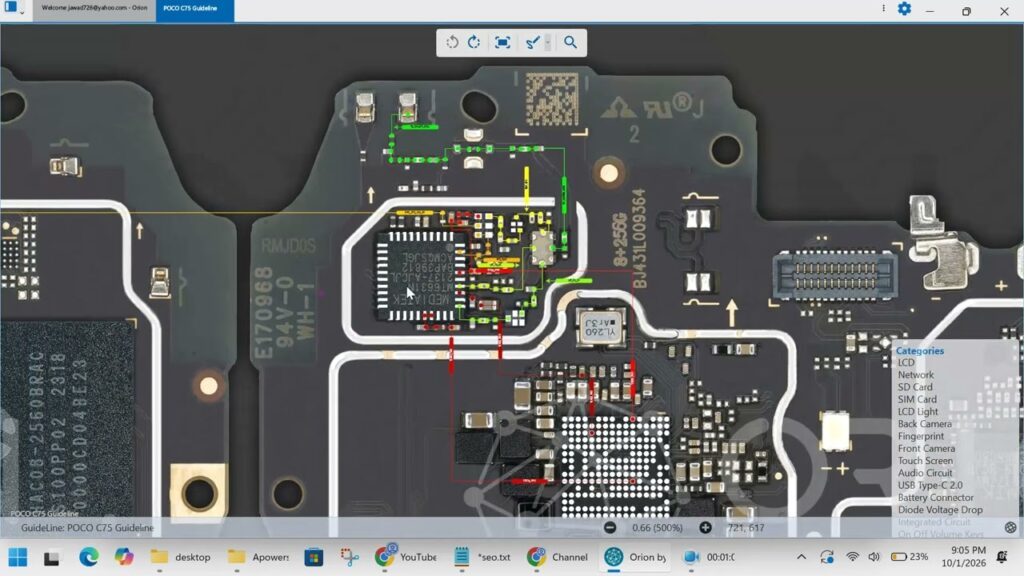Open the search magnifier tool
Screen dimensions: 1024x576
point(570,42)
